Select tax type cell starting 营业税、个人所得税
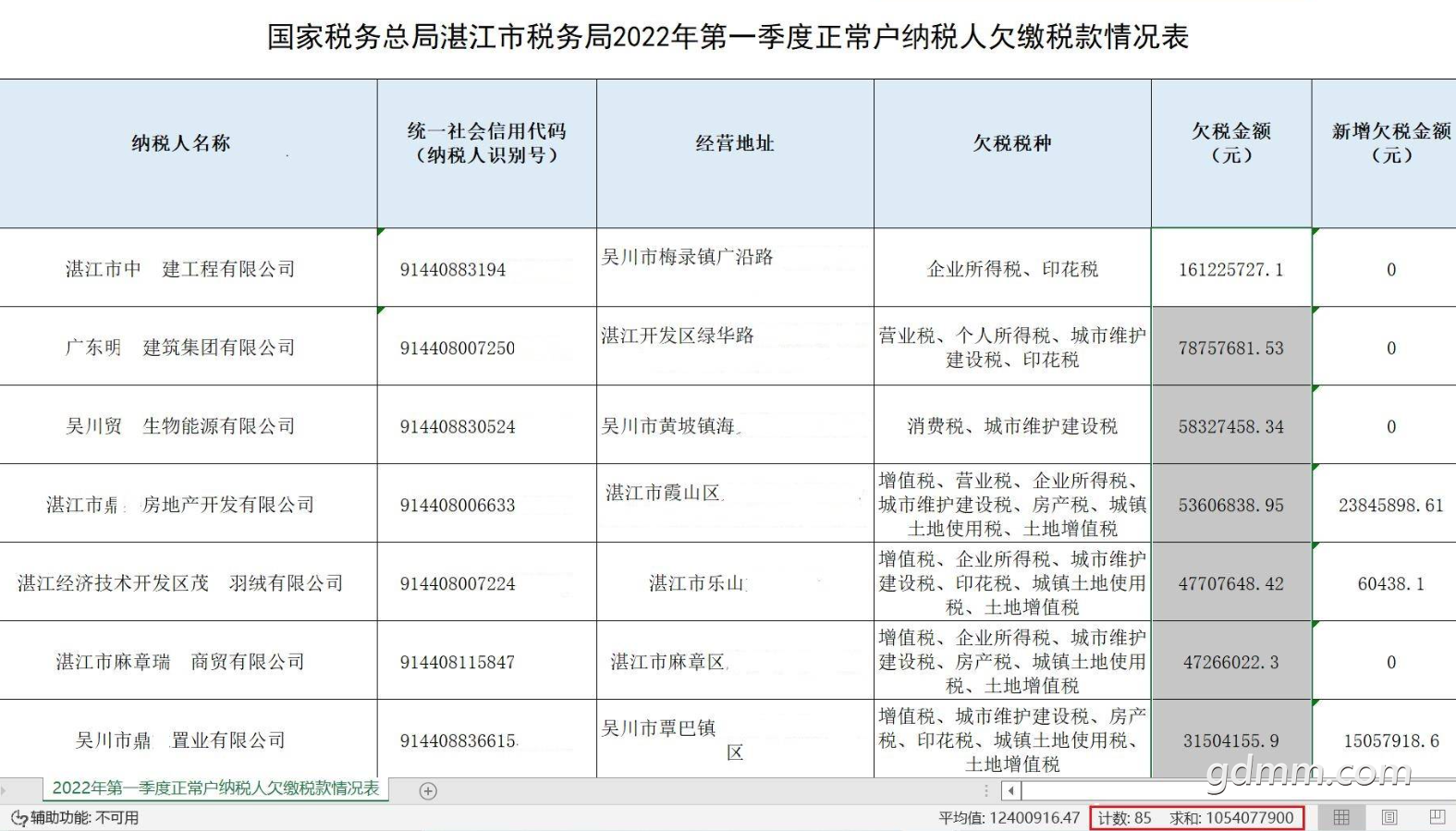Screen dimensions: 1456x831 1012,347
